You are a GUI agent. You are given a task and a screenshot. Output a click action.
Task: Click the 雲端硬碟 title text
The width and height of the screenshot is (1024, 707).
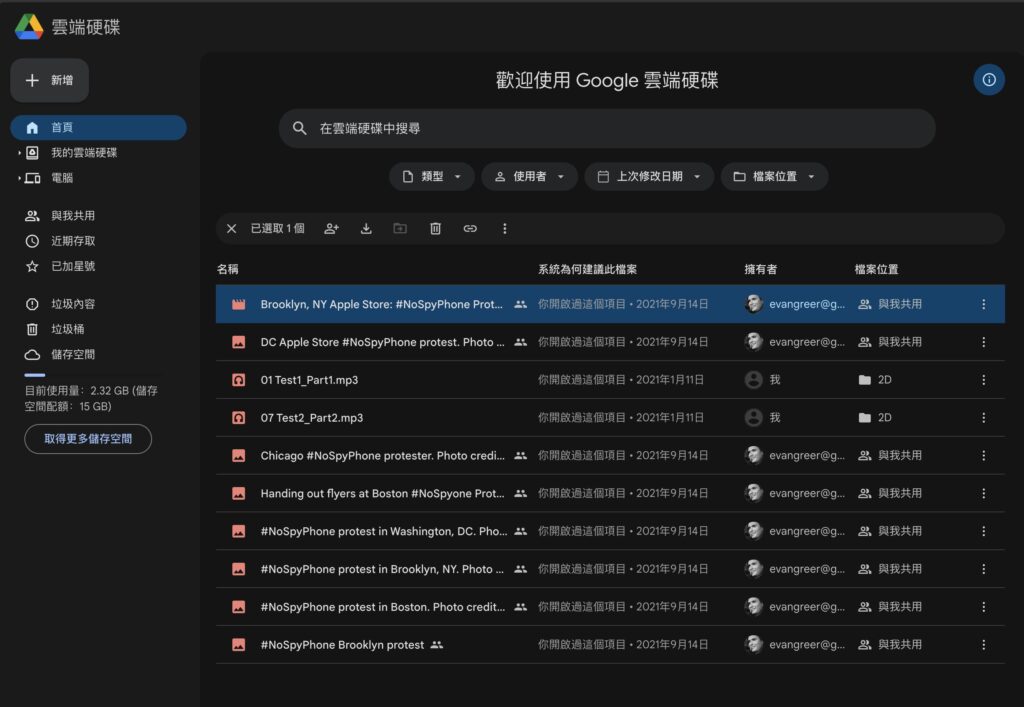(x=86, y=27)
